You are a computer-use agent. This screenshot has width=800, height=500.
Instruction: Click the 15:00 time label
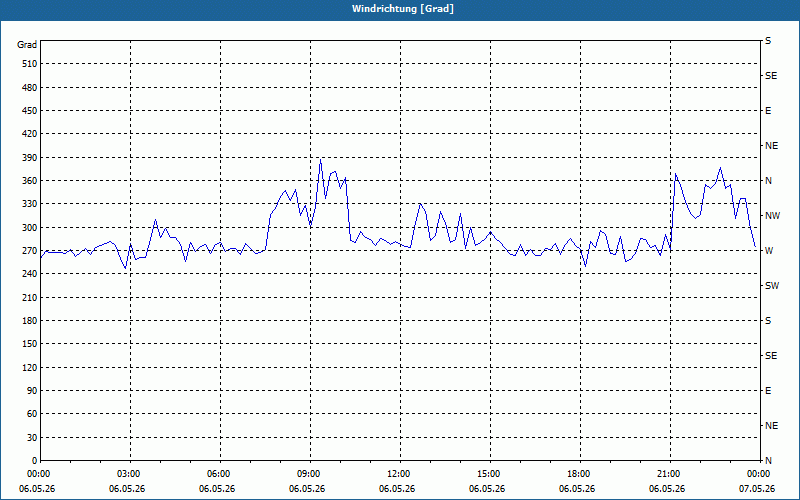pos(490,474)
